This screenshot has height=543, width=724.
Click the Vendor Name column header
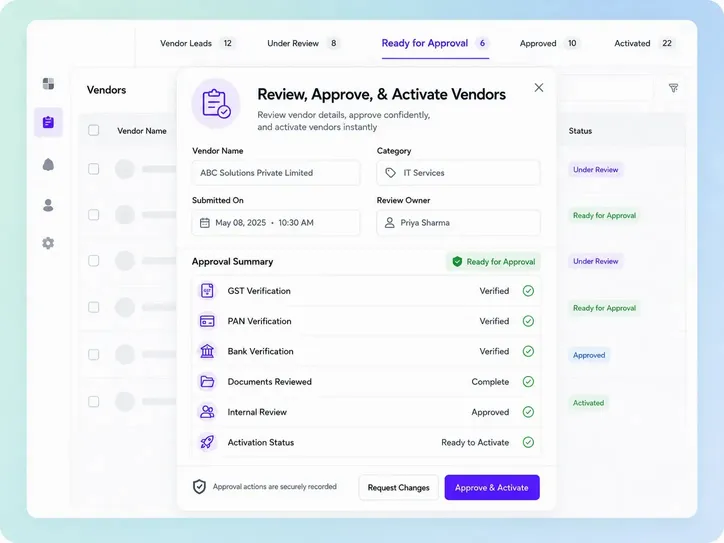(x=142, y=131)
